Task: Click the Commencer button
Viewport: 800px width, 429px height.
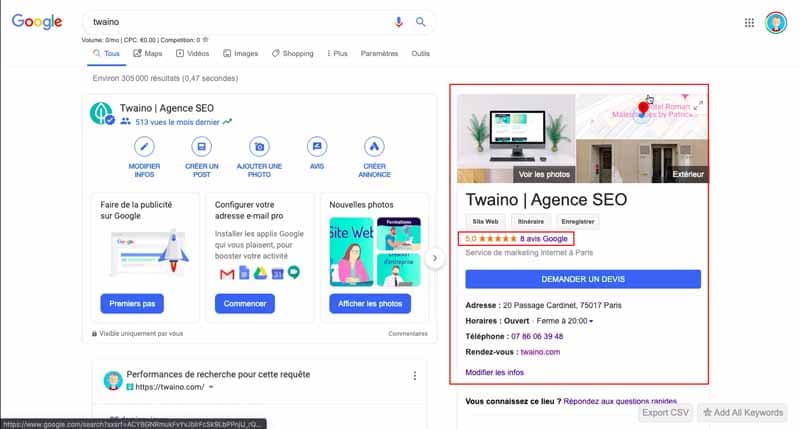Action: pos(245,304)
